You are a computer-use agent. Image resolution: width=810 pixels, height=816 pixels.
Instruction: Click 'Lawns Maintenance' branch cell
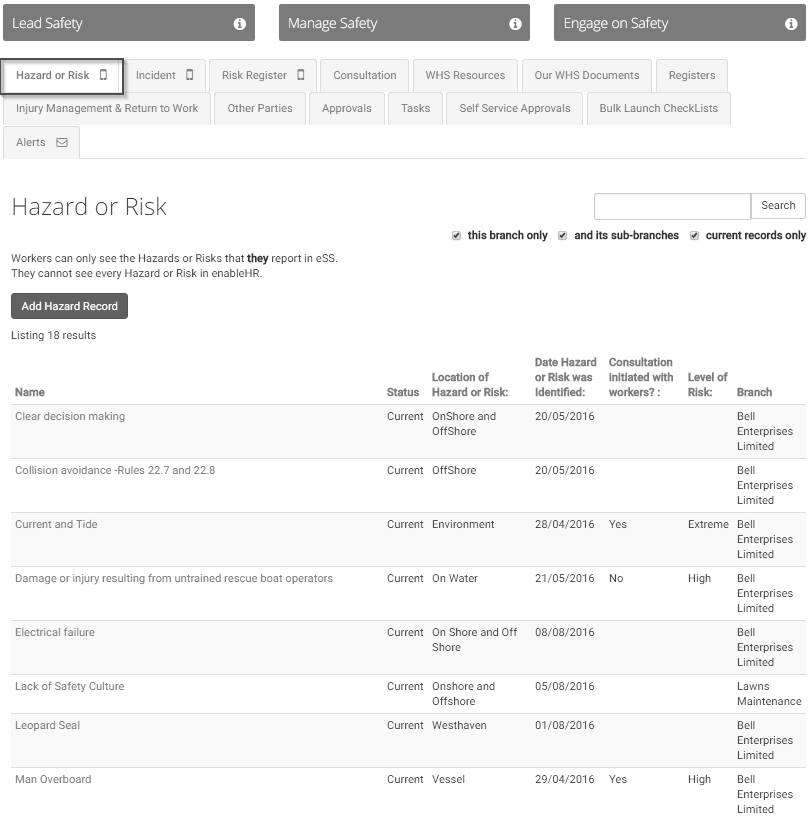[x=769, y=694]
